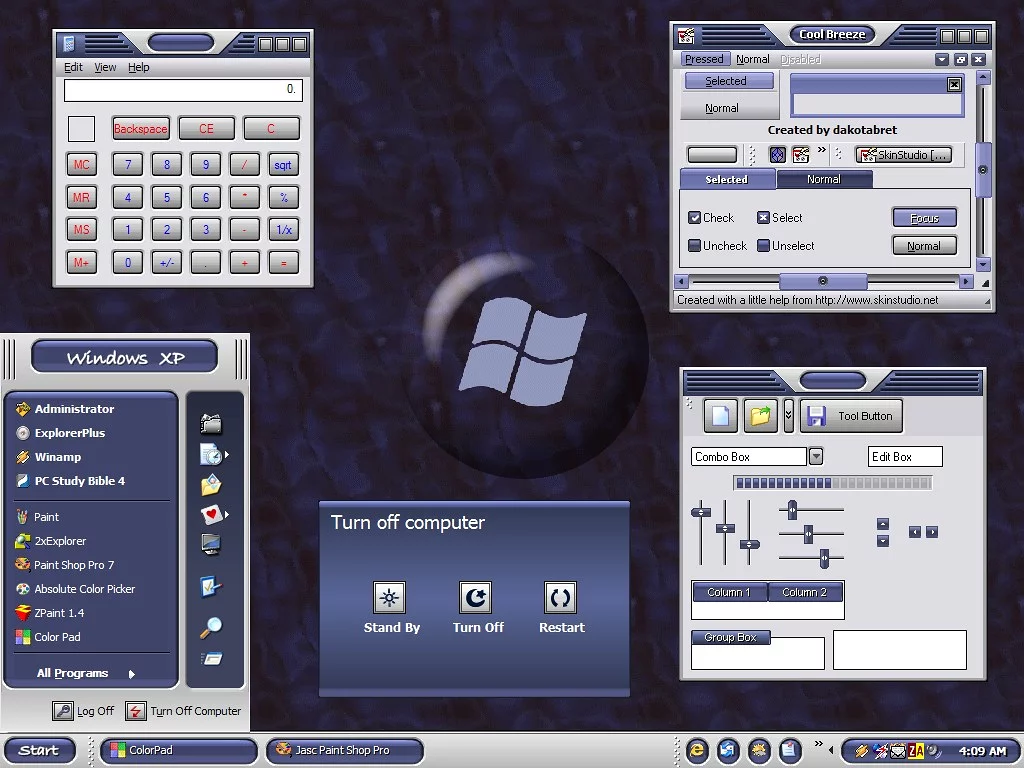The image size is (1024, 768).
Task: Select the Unselect radio option
Action: click(x=763, y=246)
